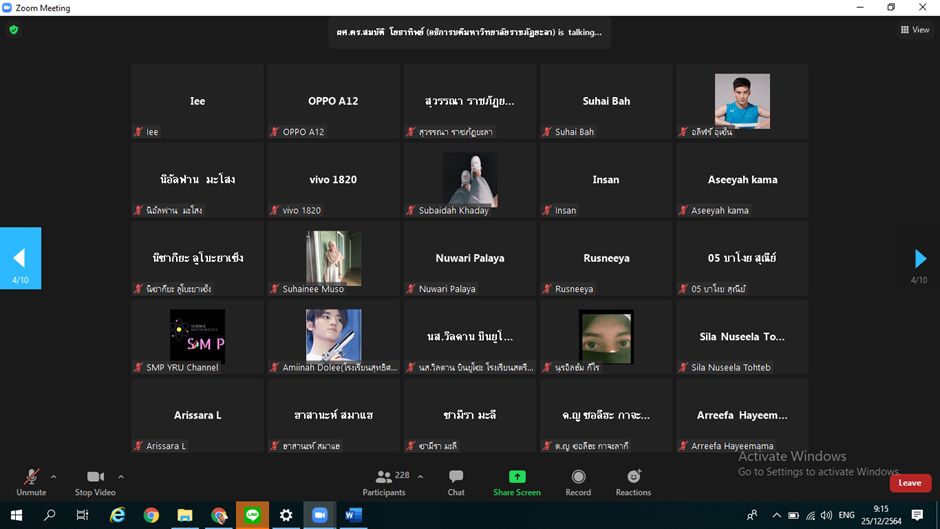Open audio options arrow beside Unmute
Viewport: 940px width, 529px height.
[x=53, y=477]
